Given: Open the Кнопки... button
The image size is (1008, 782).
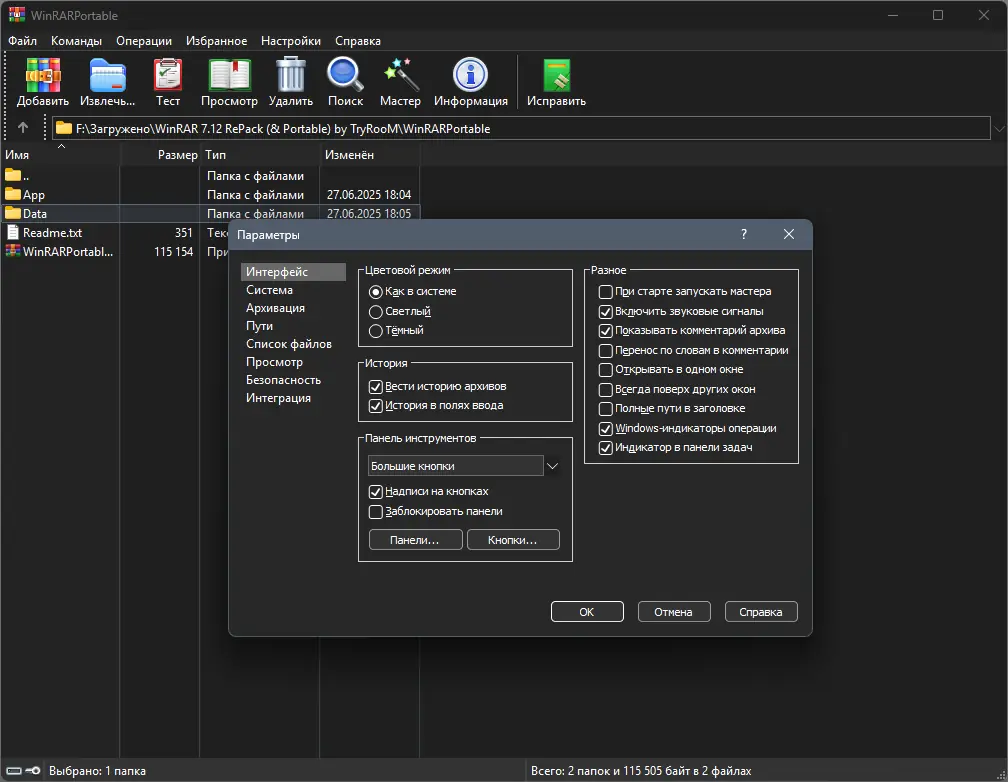Looking at the screenshot, I should click(x=513, y=540).
